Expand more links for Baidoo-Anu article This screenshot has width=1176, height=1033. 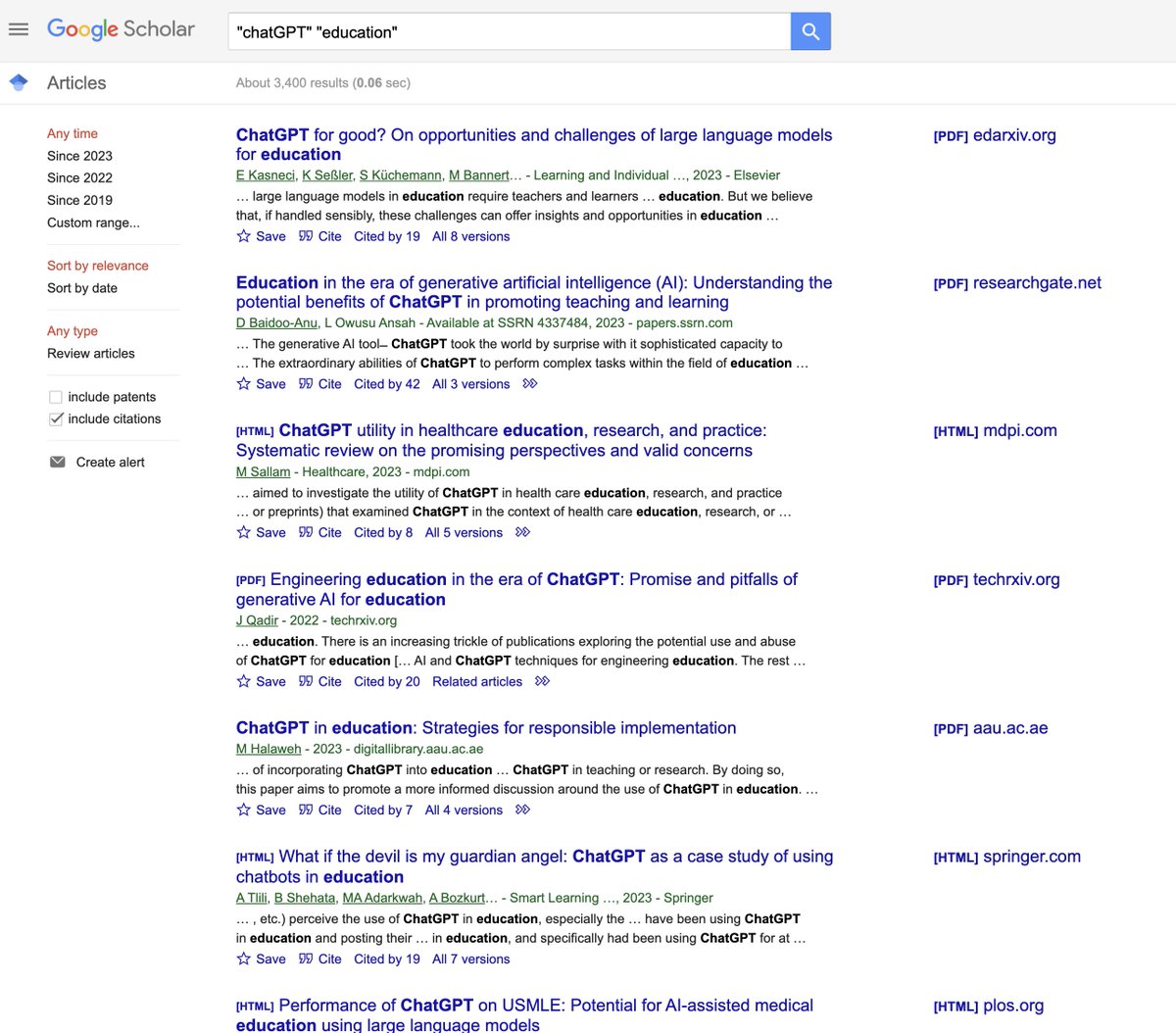point(530,384)
